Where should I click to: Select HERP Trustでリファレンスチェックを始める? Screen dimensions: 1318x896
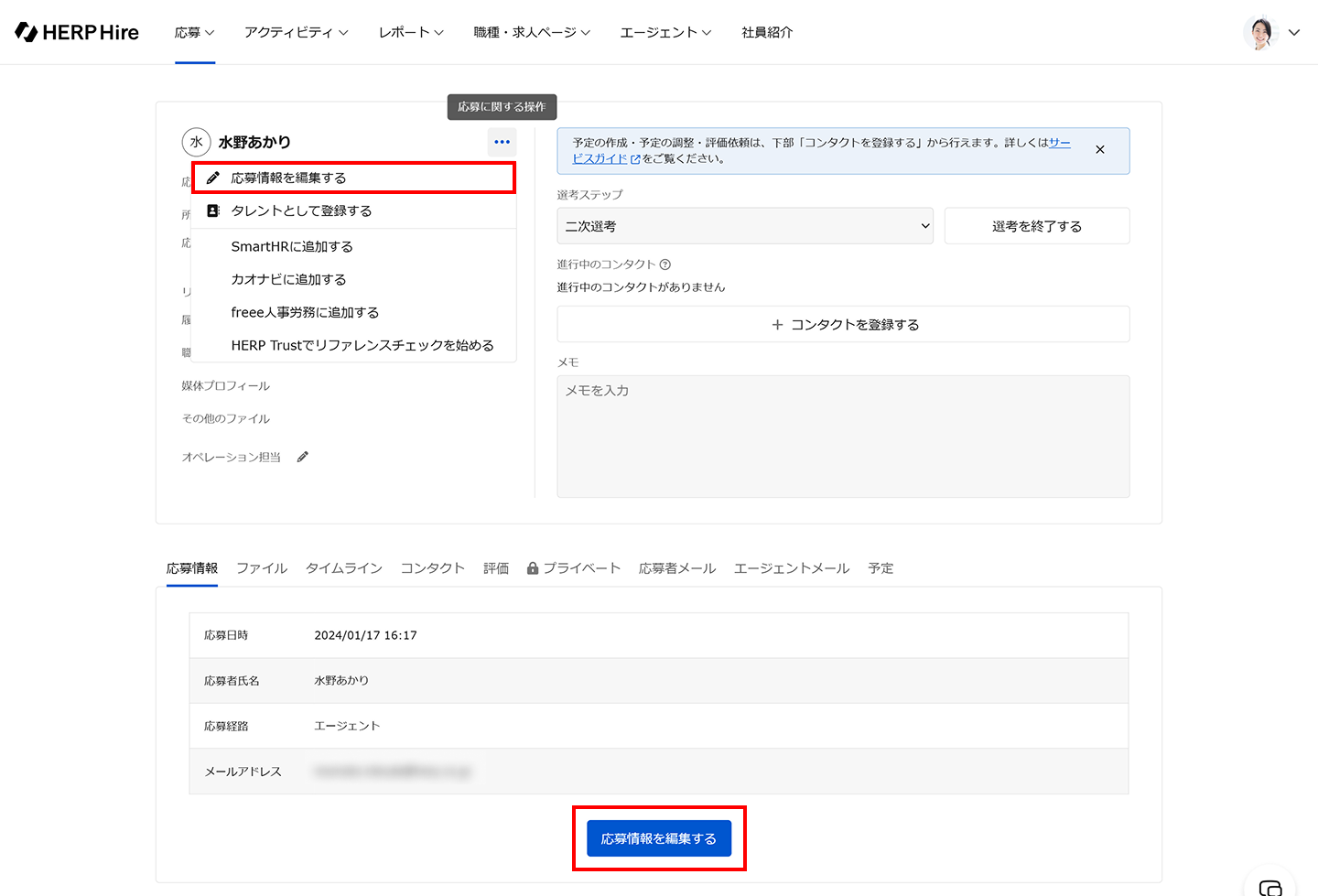[353, 345]
